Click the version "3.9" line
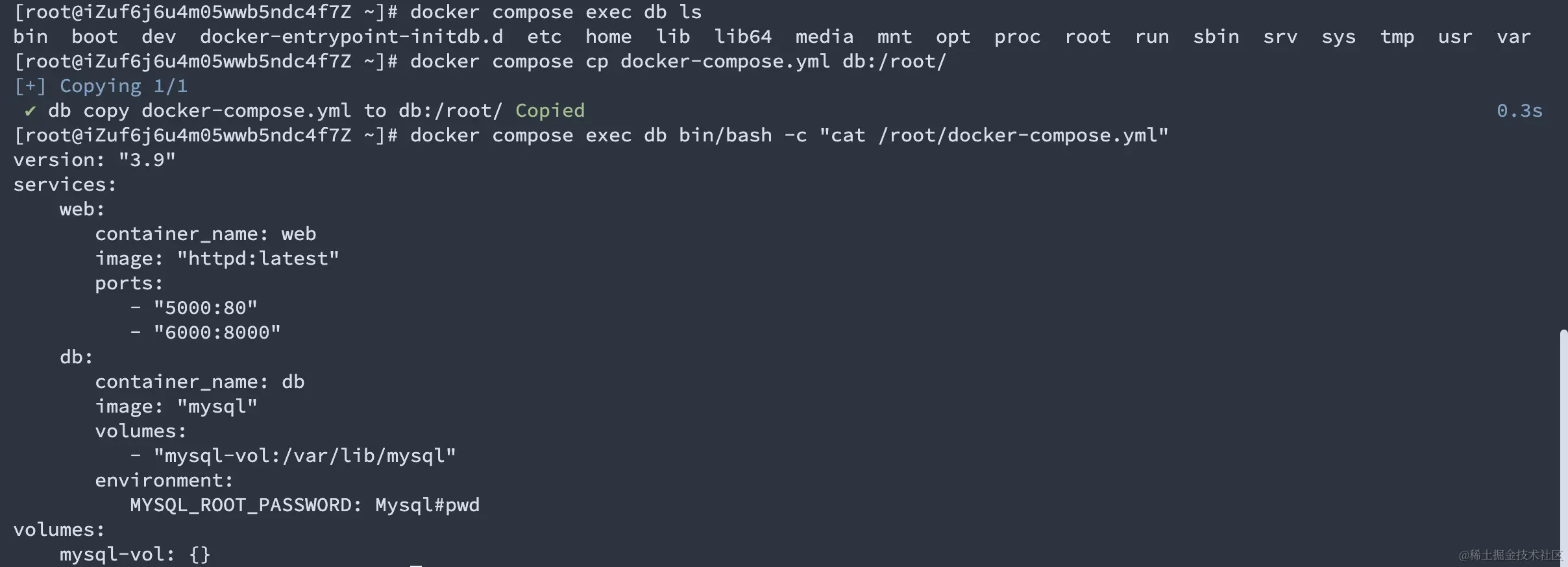1568x567 pixels. [94, 160]
